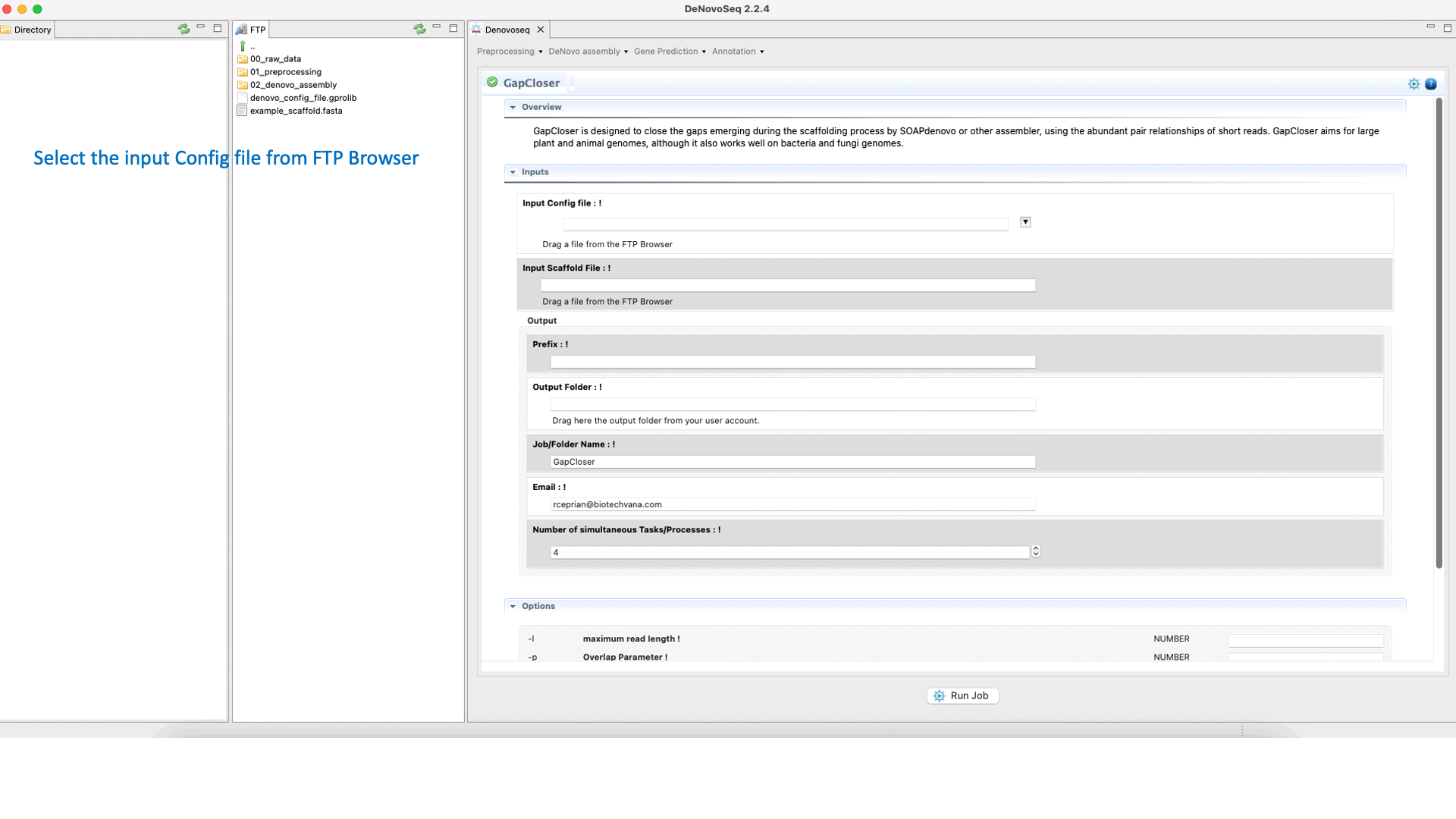Collapse the Inputs section
The image size is (1456, 819).
513,172
